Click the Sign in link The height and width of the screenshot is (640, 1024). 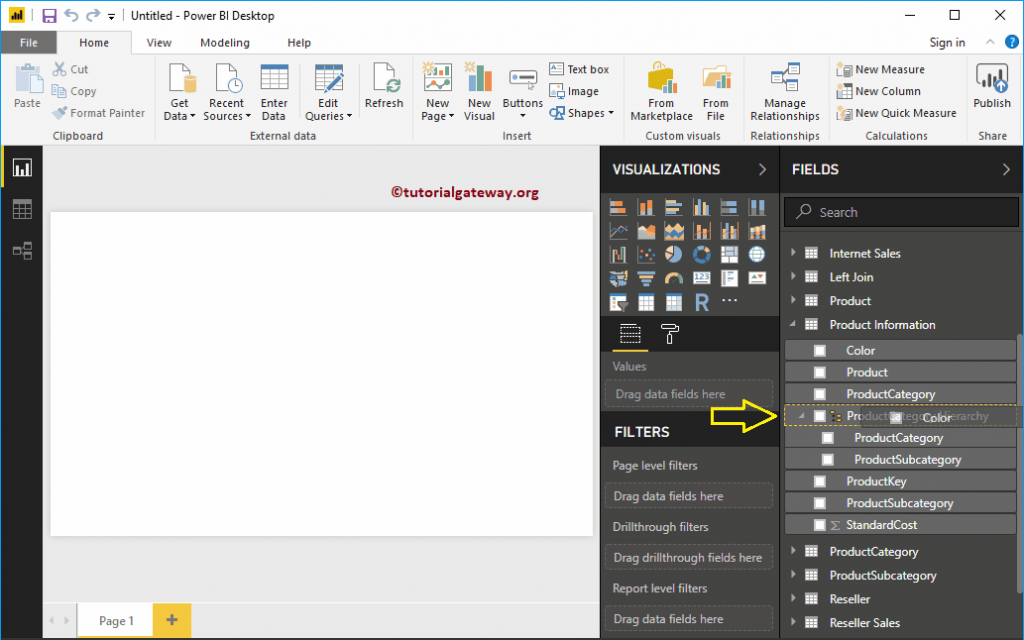click(946, 42)
